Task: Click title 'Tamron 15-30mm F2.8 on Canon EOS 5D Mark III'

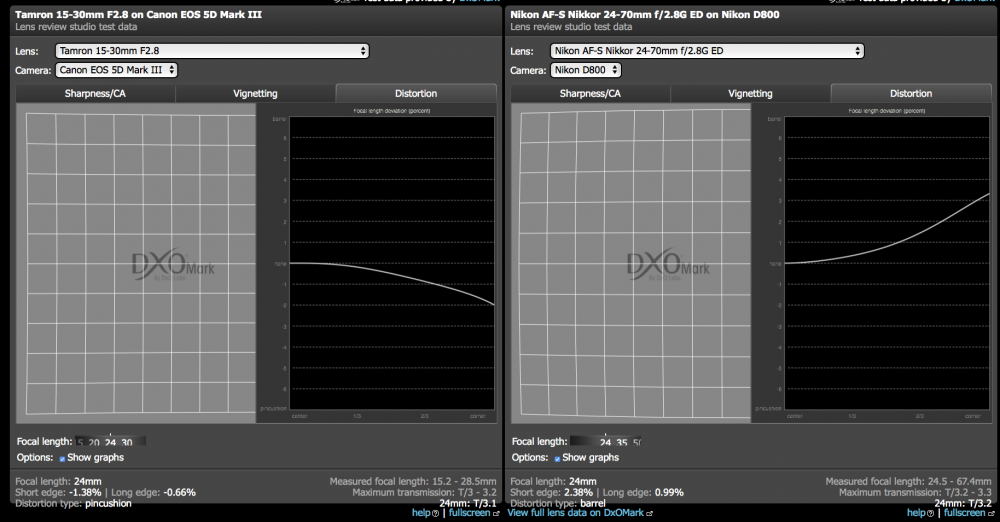Action: point(138,14)
